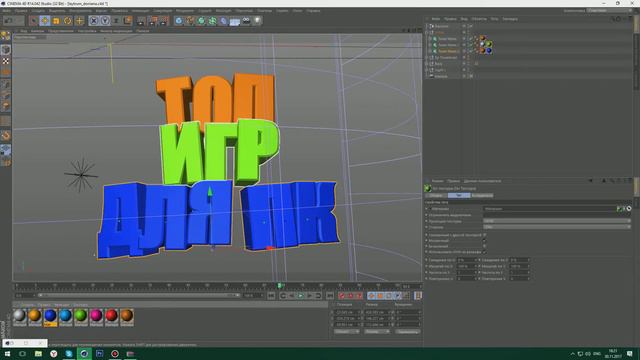Open the green array modeling objects icon

point(212,20)
